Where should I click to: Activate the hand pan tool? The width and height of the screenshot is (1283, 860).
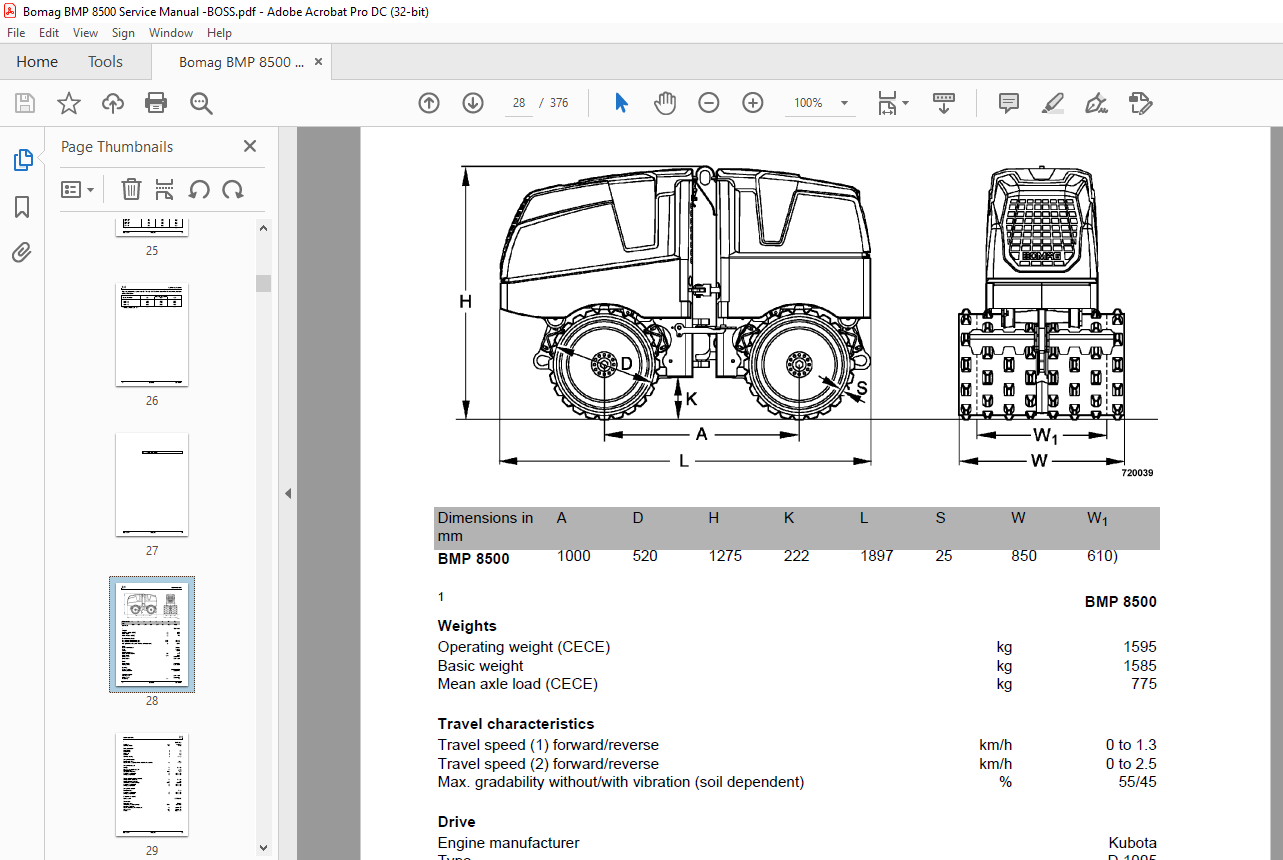665,103
